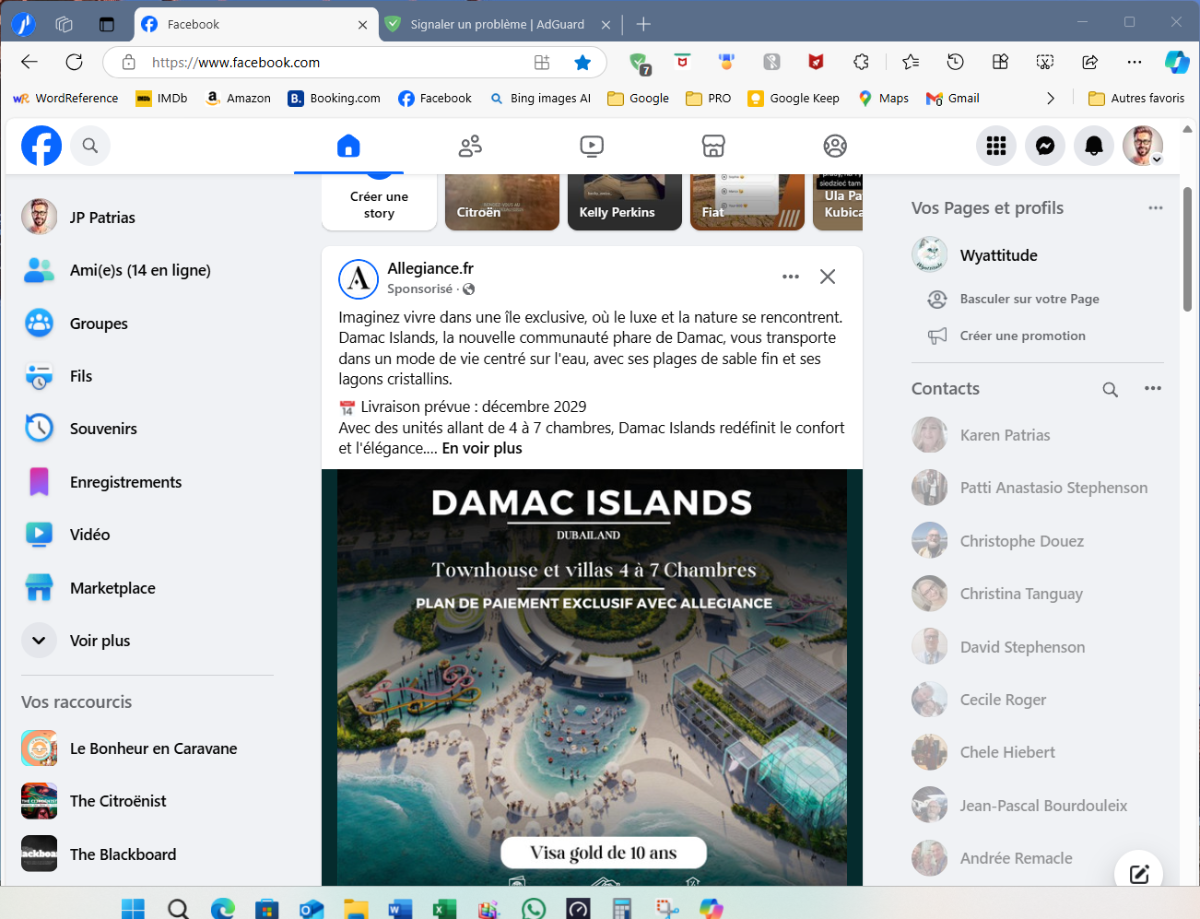
Task: Open Excel from the taskbar
Action: coord(444,908)
